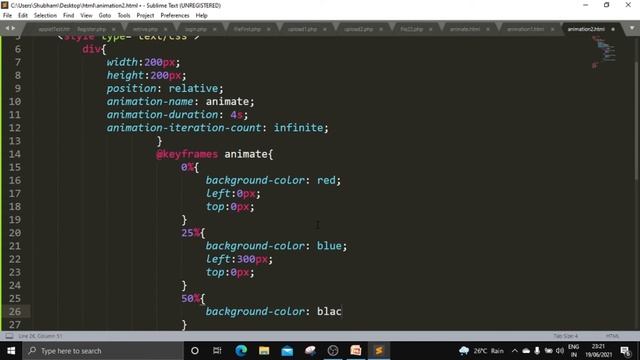Click on 'position: relative;' line
The width and height of the screenshot is (640, 360).
click(165, 89)
